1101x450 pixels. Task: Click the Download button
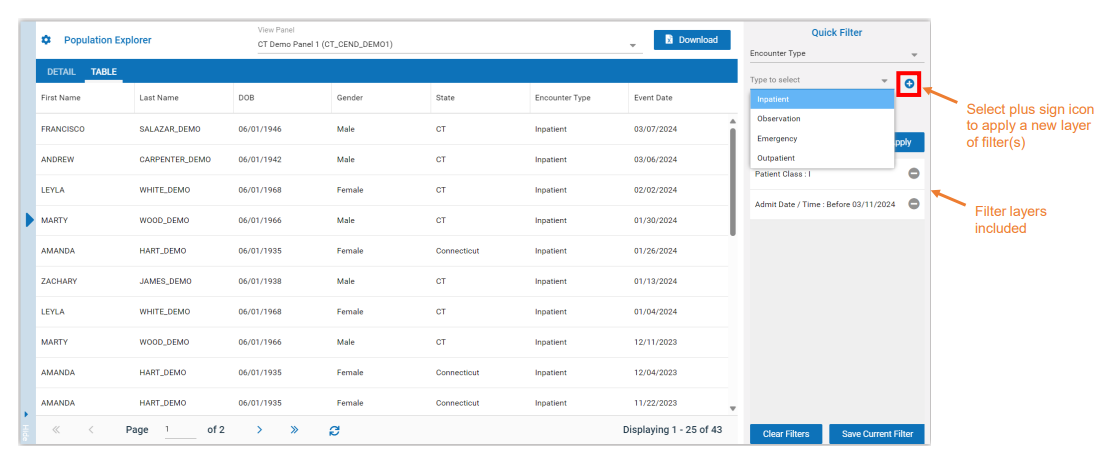click(x=691, y=40)
